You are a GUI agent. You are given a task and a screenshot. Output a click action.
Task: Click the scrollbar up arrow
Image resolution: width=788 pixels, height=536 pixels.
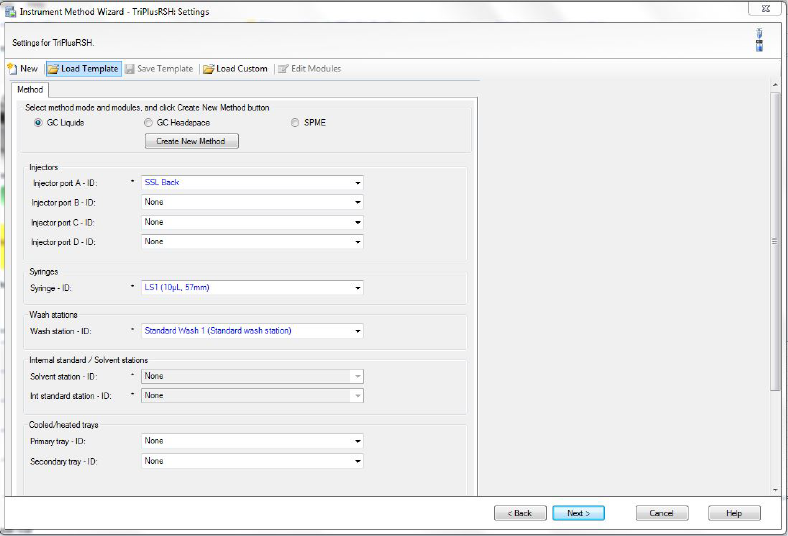(775, 85)
